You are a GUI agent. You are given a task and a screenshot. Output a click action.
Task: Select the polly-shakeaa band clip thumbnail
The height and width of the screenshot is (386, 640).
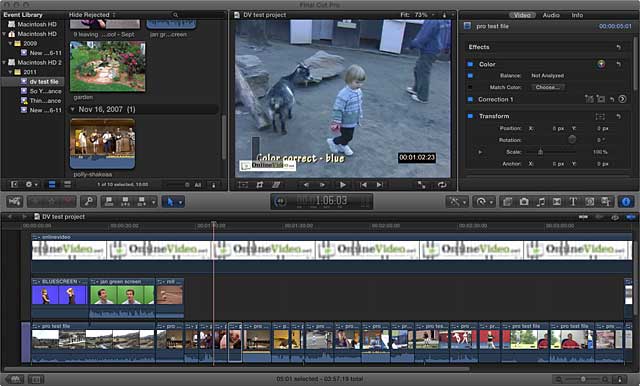coord(102,143)
